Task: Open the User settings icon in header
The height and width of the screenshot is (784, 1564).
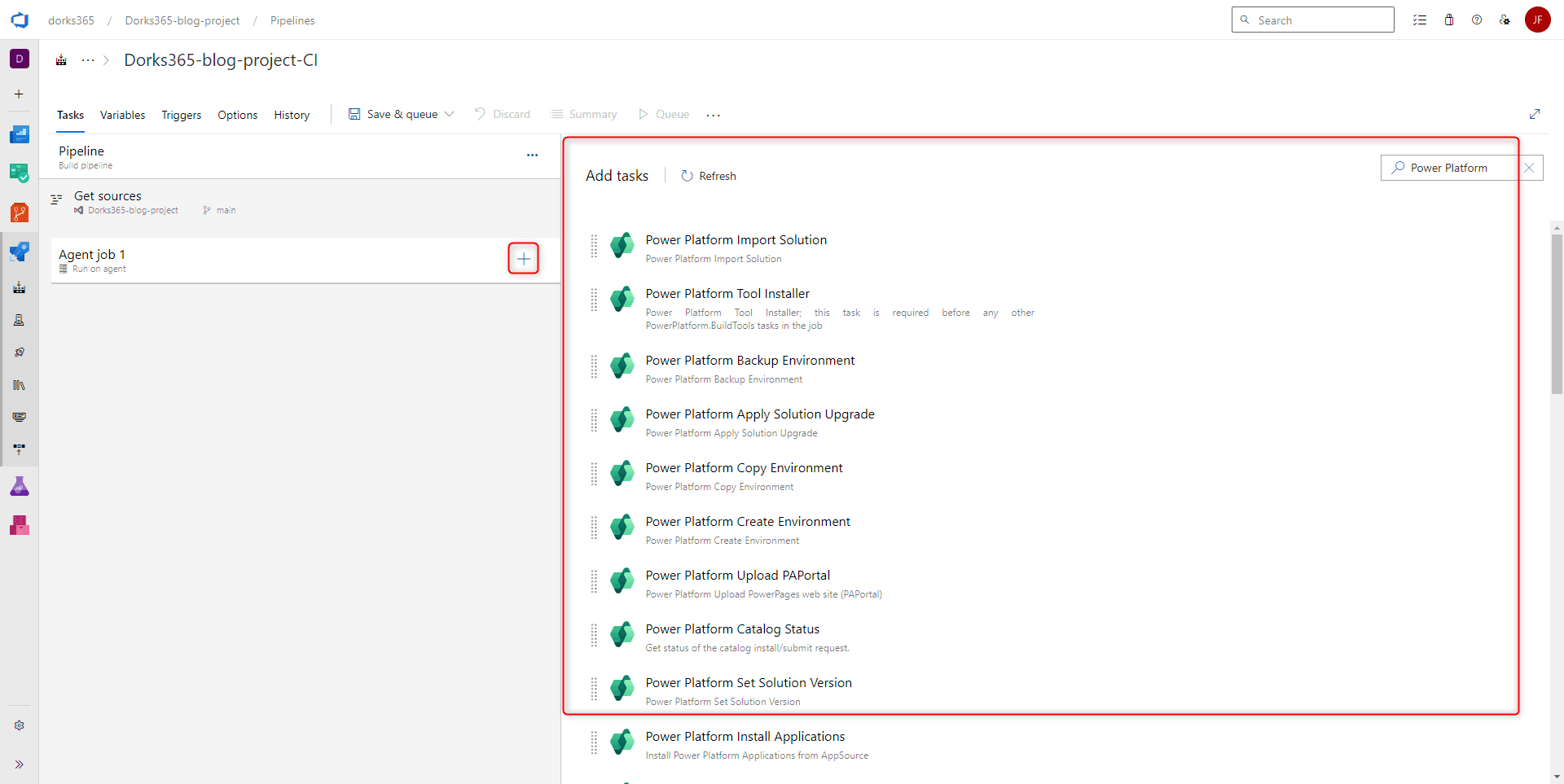Action: 1505,20
